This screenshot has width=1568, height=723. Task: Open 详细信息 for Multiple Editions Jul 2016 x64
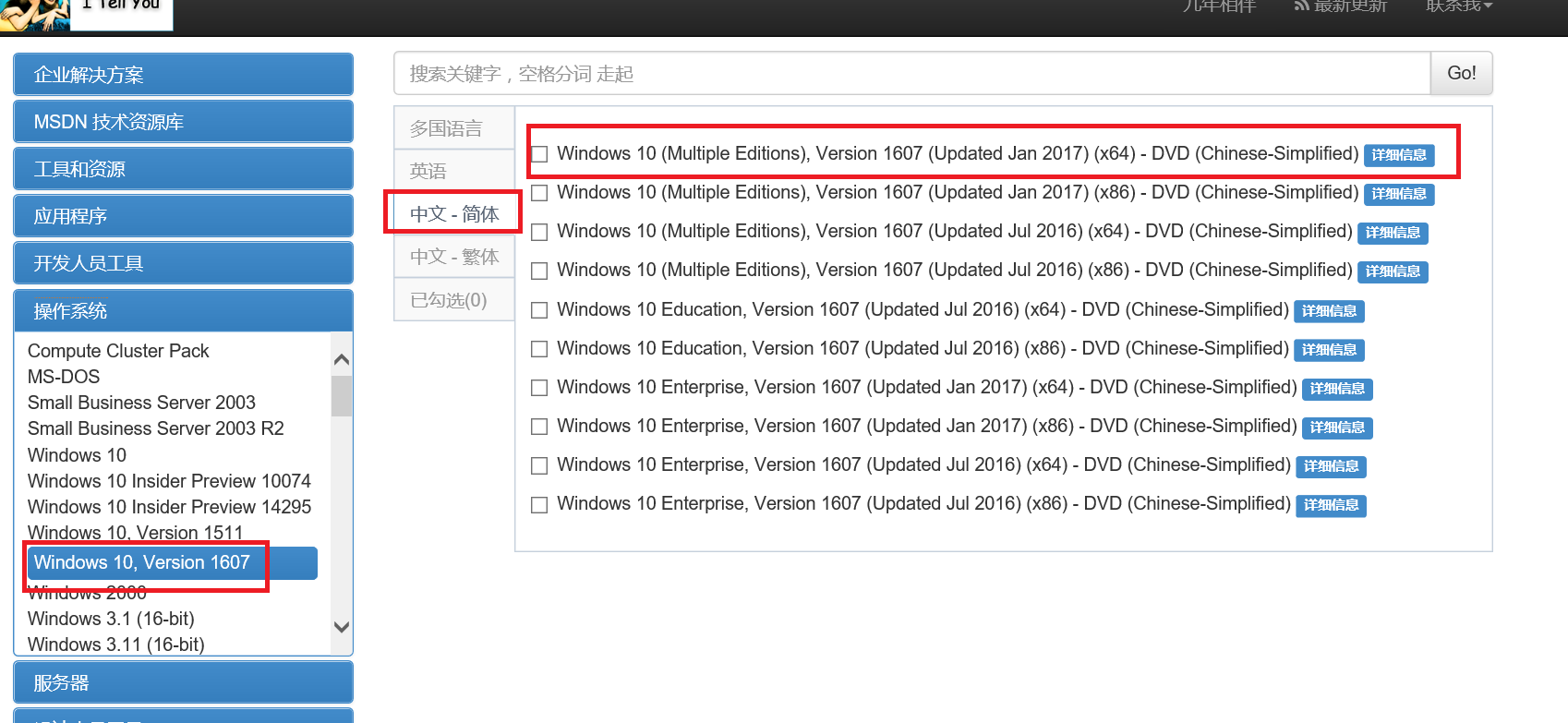pos(1393,233)
